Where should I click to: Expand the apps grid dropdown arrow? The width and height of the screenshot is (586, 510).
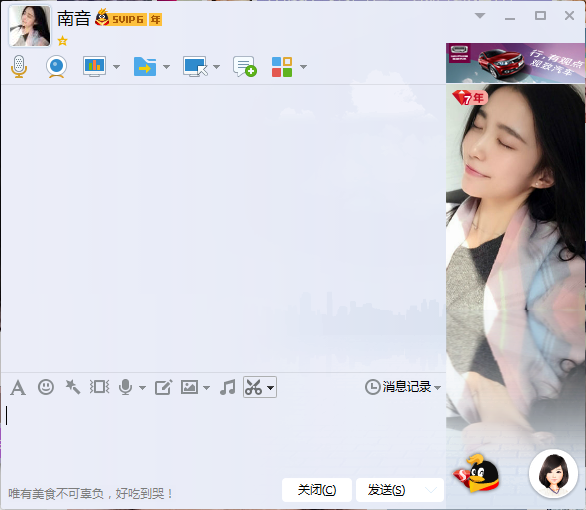coord(303,67)
